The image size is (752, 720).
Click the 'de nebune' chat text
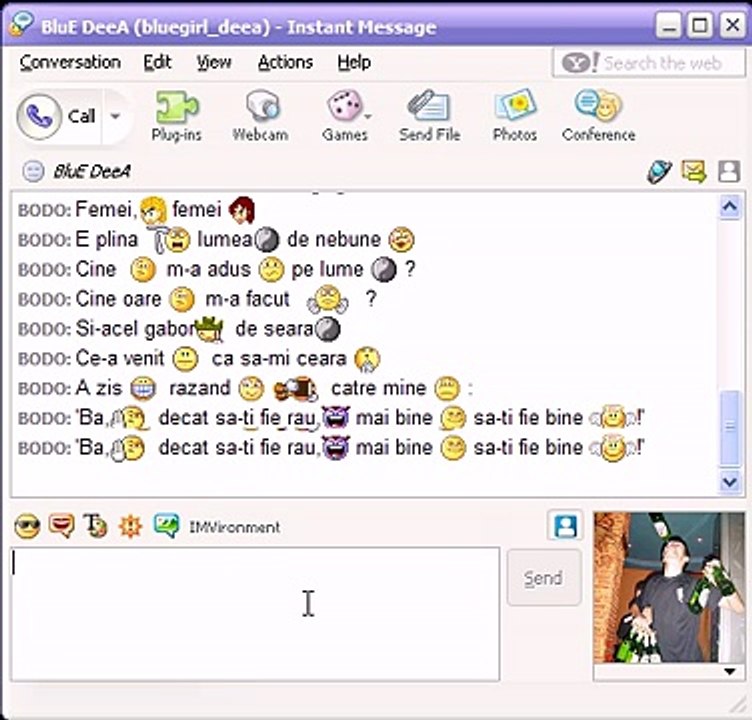334,239
